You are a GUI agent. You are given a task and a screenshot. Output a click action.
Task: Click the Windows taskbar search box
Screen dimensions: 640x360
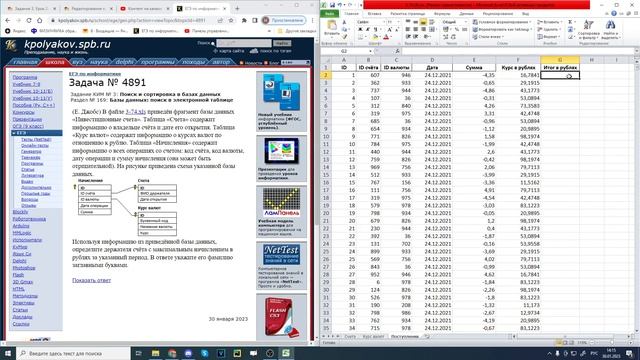73,353
